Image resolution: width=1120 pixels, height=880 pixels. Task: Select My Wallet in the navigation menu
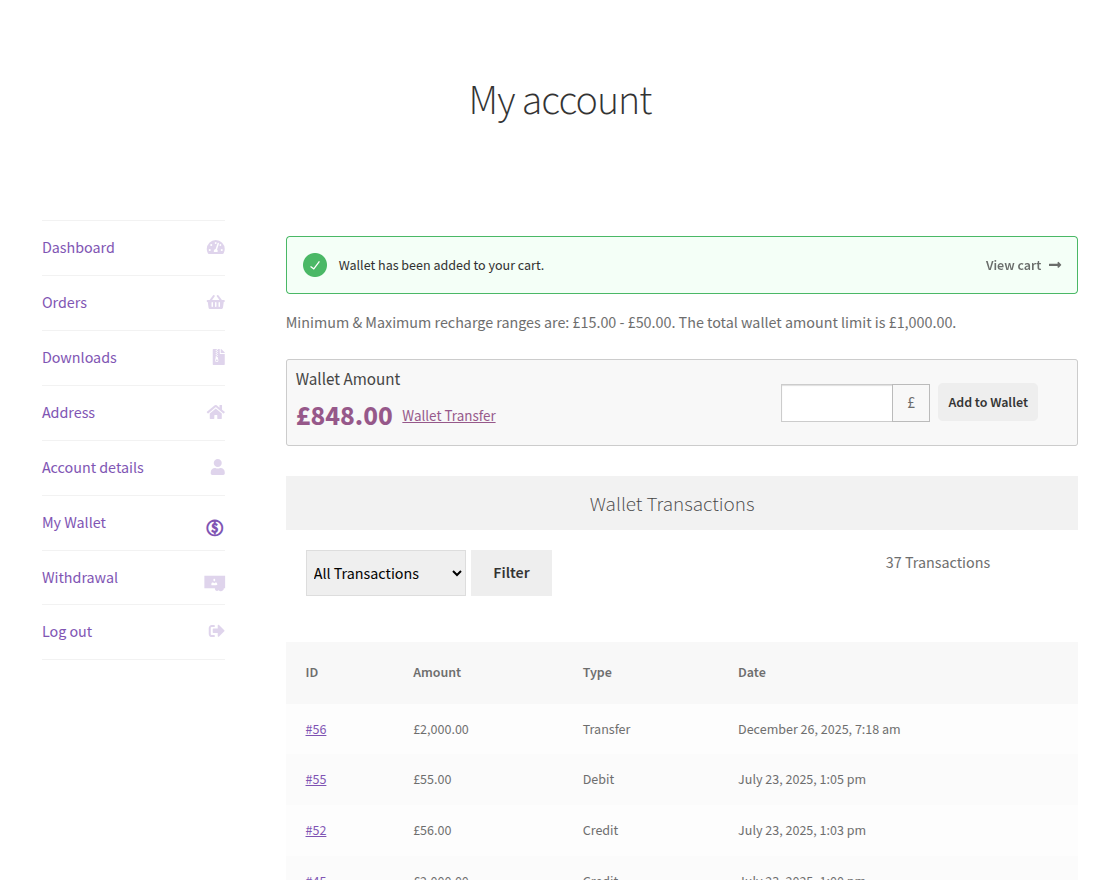pos(73,522)
